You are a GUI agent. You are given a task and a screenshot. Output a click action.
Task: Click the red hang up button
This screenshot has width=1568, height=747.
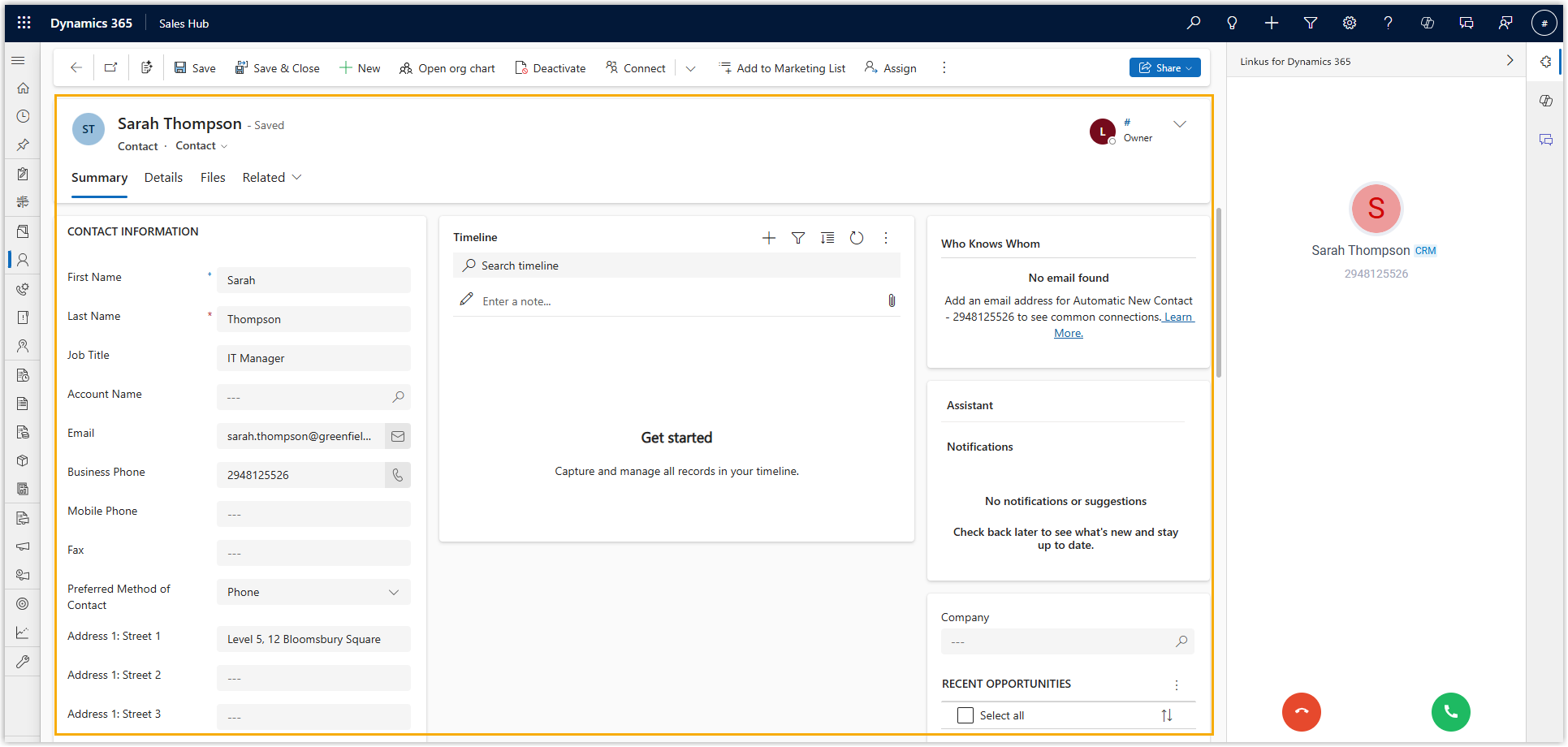click(1301, 712)
